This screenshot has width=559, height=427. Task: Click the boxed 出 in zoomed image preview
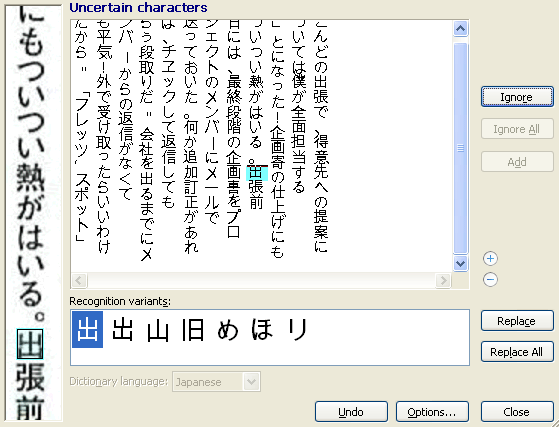tap(30, 344)
